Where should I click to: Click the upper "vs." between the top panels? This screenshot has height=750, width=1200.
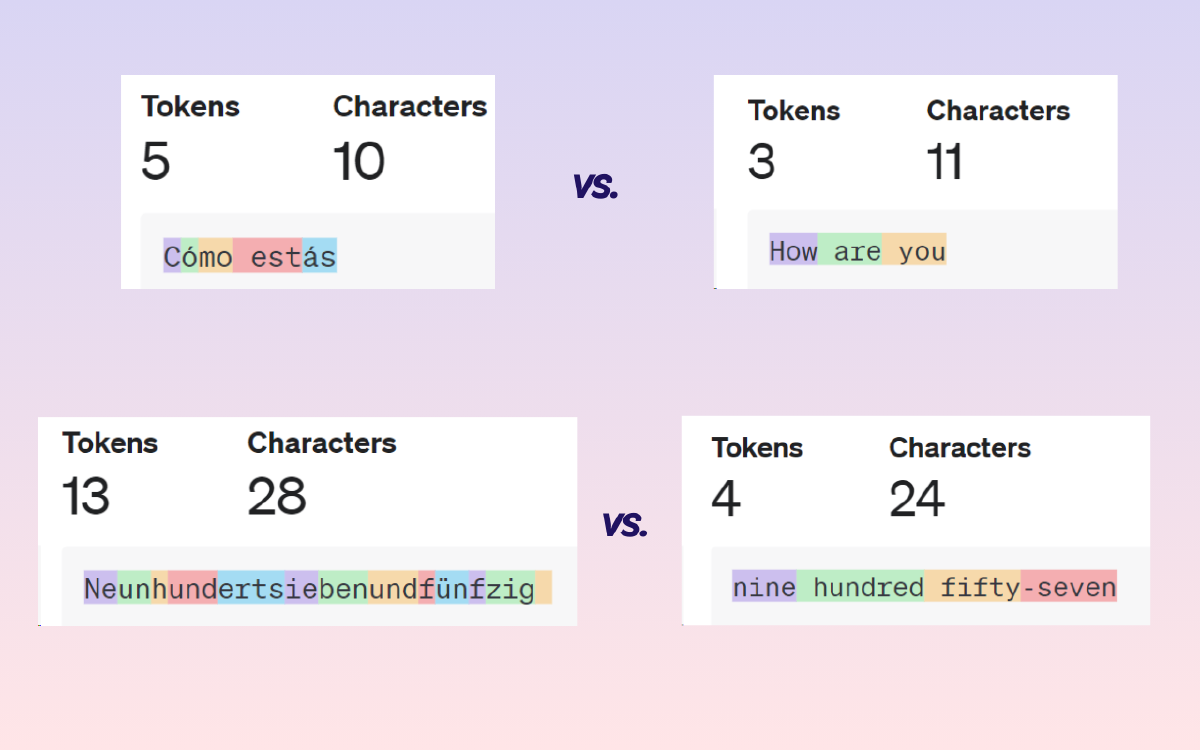[595, 185]
